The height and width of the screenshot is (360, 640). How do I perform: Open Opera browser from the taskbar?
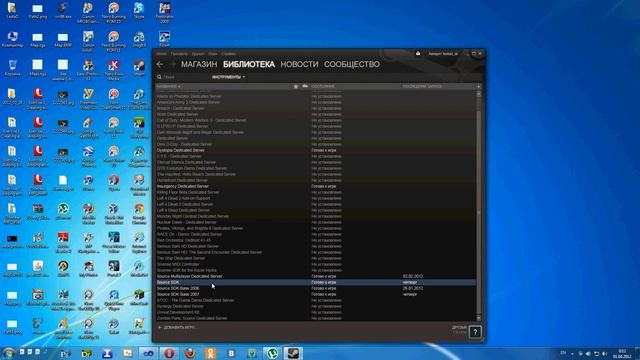[169, 353]
